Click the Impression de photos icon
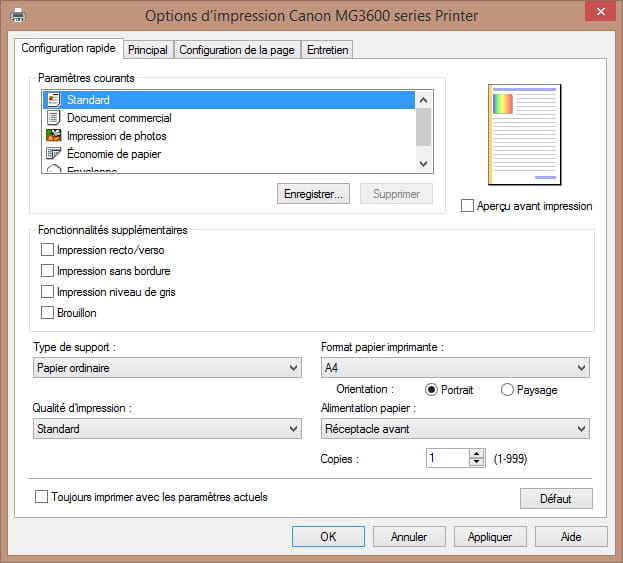Screen dimensions: 623x563 [54, 135]
